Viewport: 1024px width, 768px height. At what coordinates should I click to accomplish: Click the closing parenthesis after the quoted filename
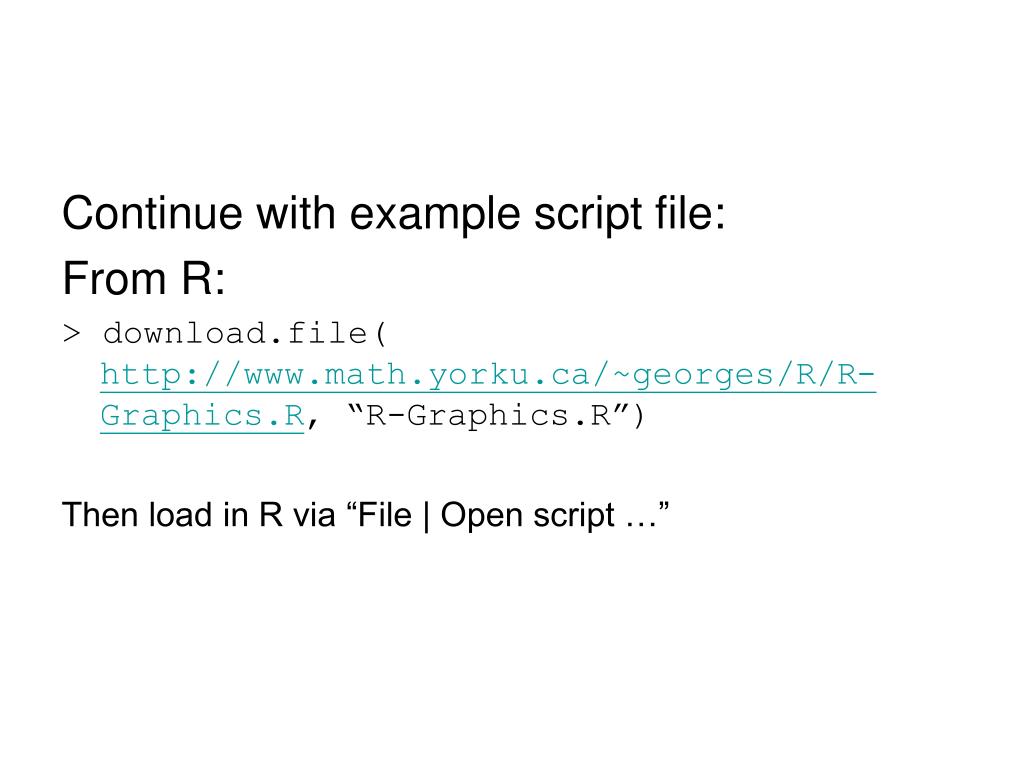click(638, 416)
